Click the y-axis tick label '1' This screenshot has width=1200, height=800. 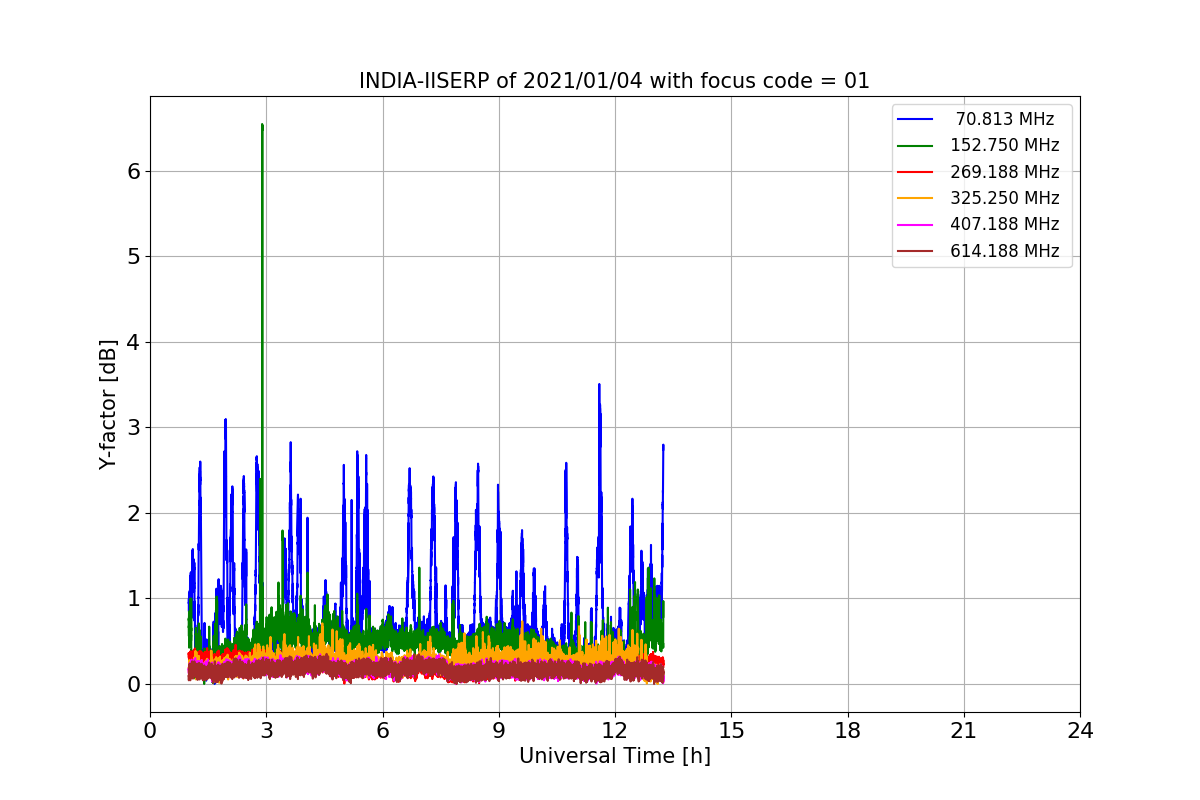coord(133,599)
